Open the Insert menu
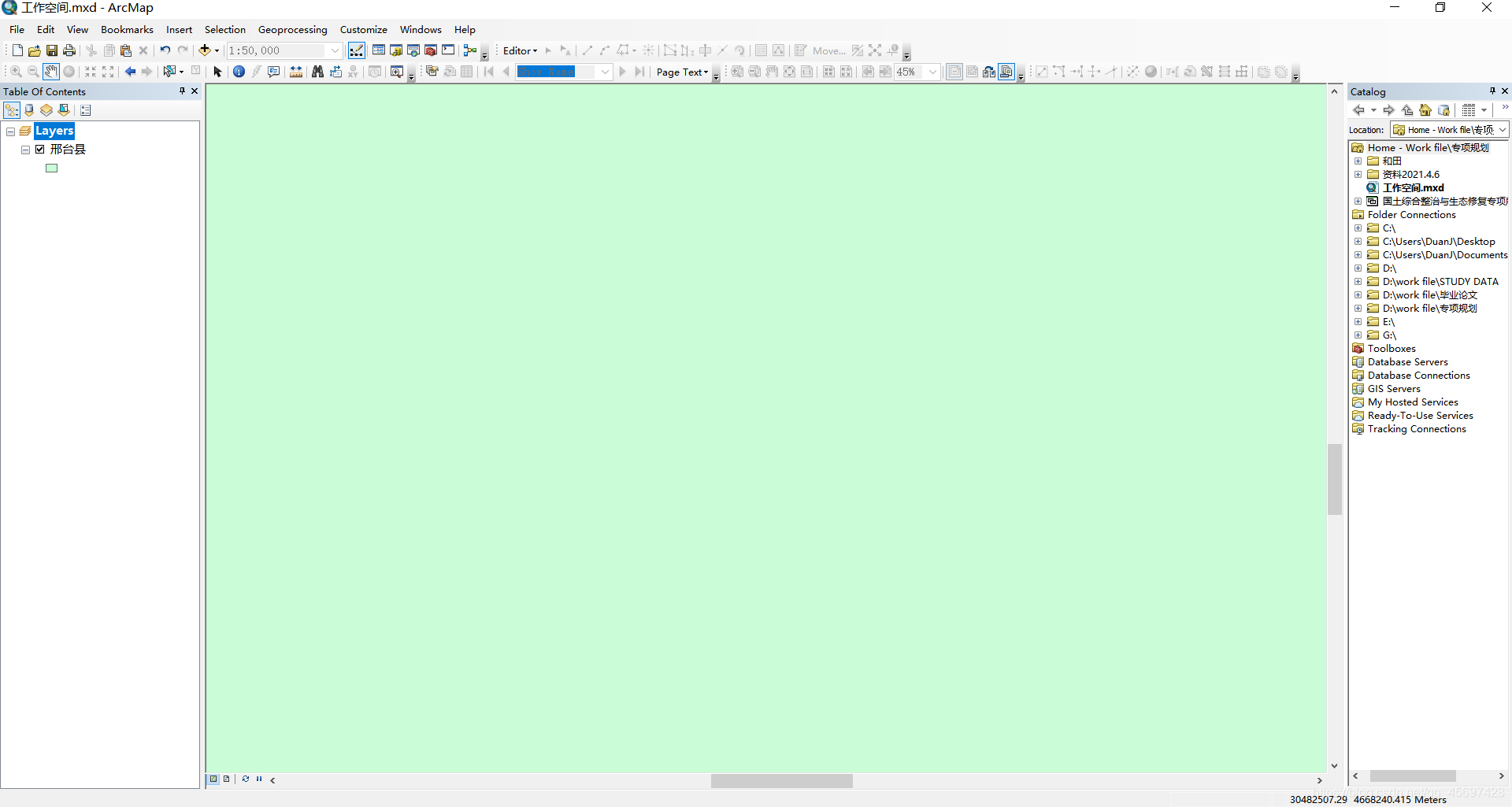Screen dimensions: 1512x807 click(179, 30)
